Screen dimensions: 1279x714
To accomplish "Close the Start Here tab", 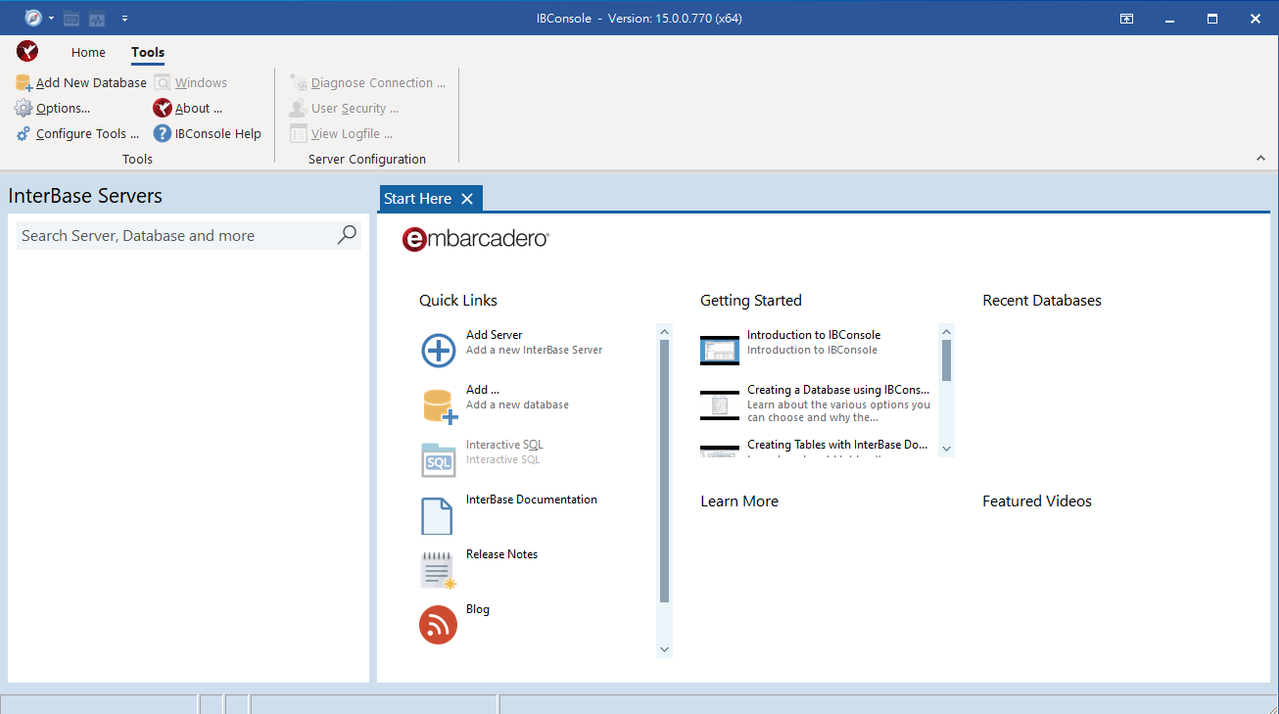I will pyautogui.click(x=467, y=199).
